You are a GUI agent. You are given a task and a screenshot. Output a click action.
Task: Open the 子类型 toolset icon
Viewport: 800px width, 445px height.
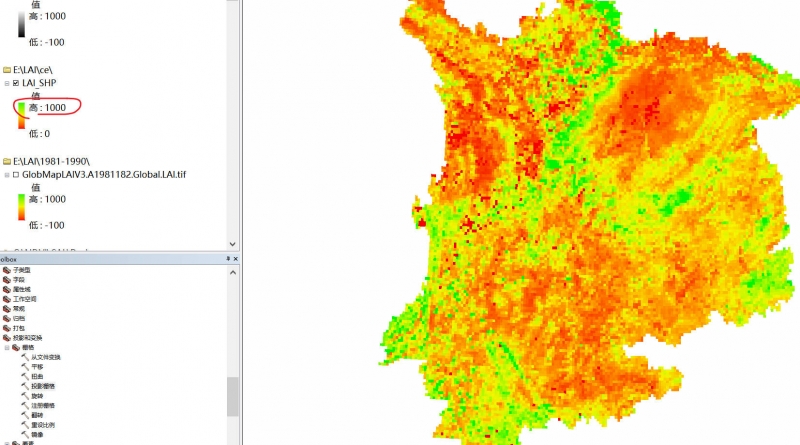pyautogui.click(x=7, y=271)
